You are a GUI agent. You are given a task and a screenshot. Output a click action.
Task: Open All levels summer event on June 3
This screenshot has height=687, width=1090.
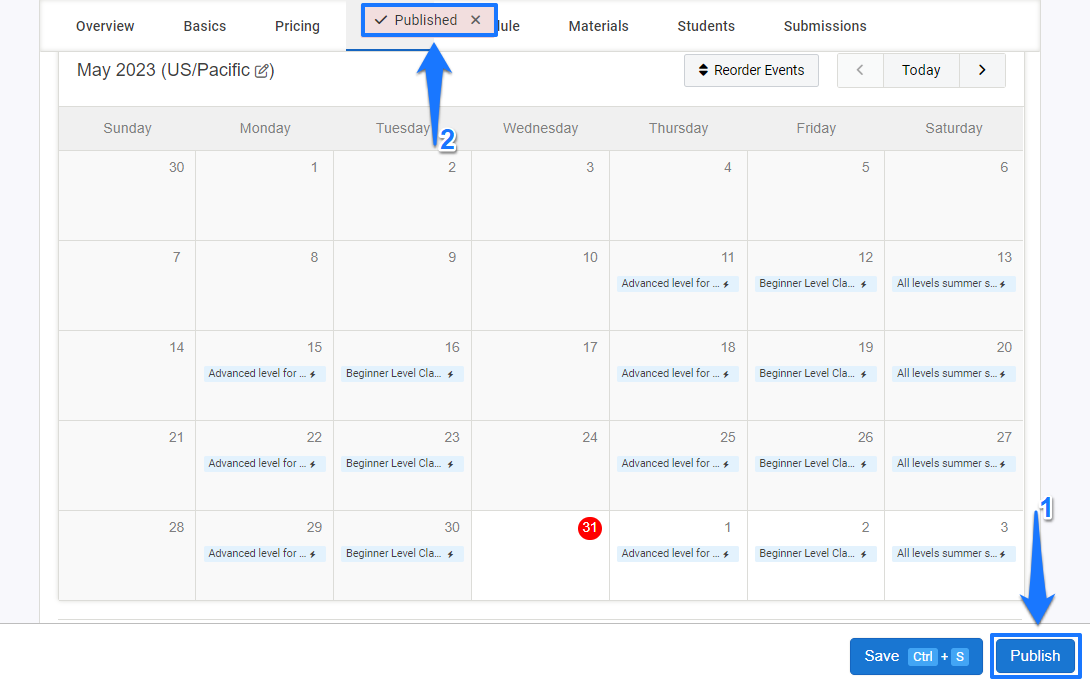[953, 553]
